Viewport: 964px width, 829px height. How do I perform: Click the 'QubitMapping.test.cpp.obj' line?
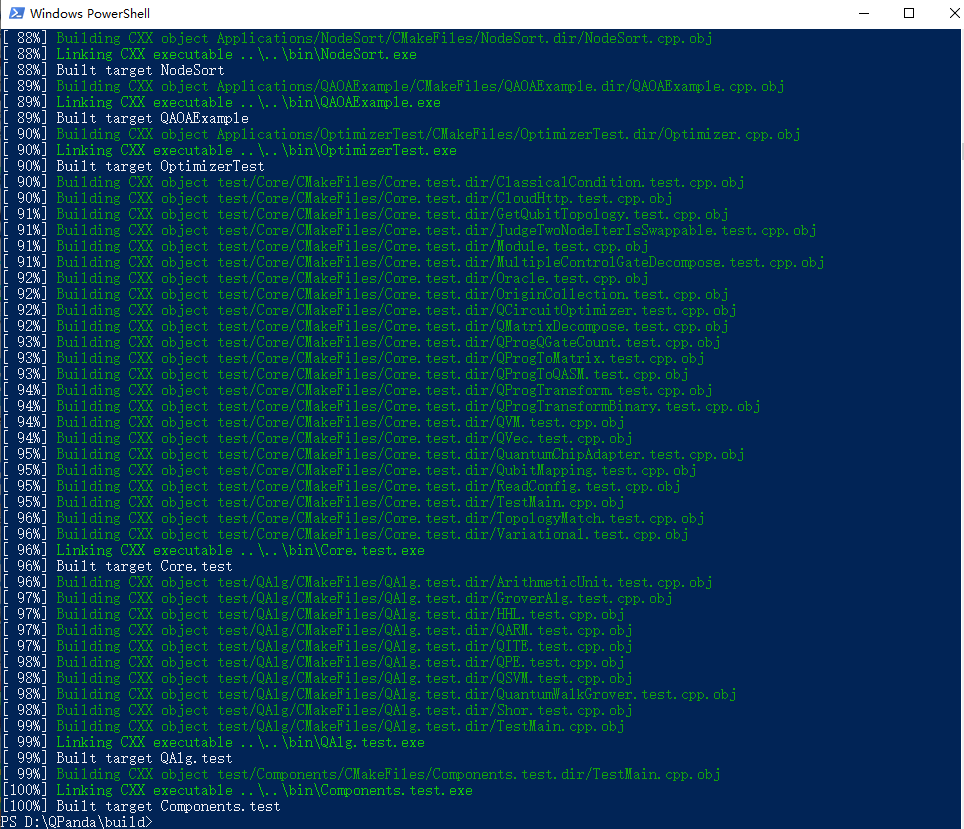point(349,470)
